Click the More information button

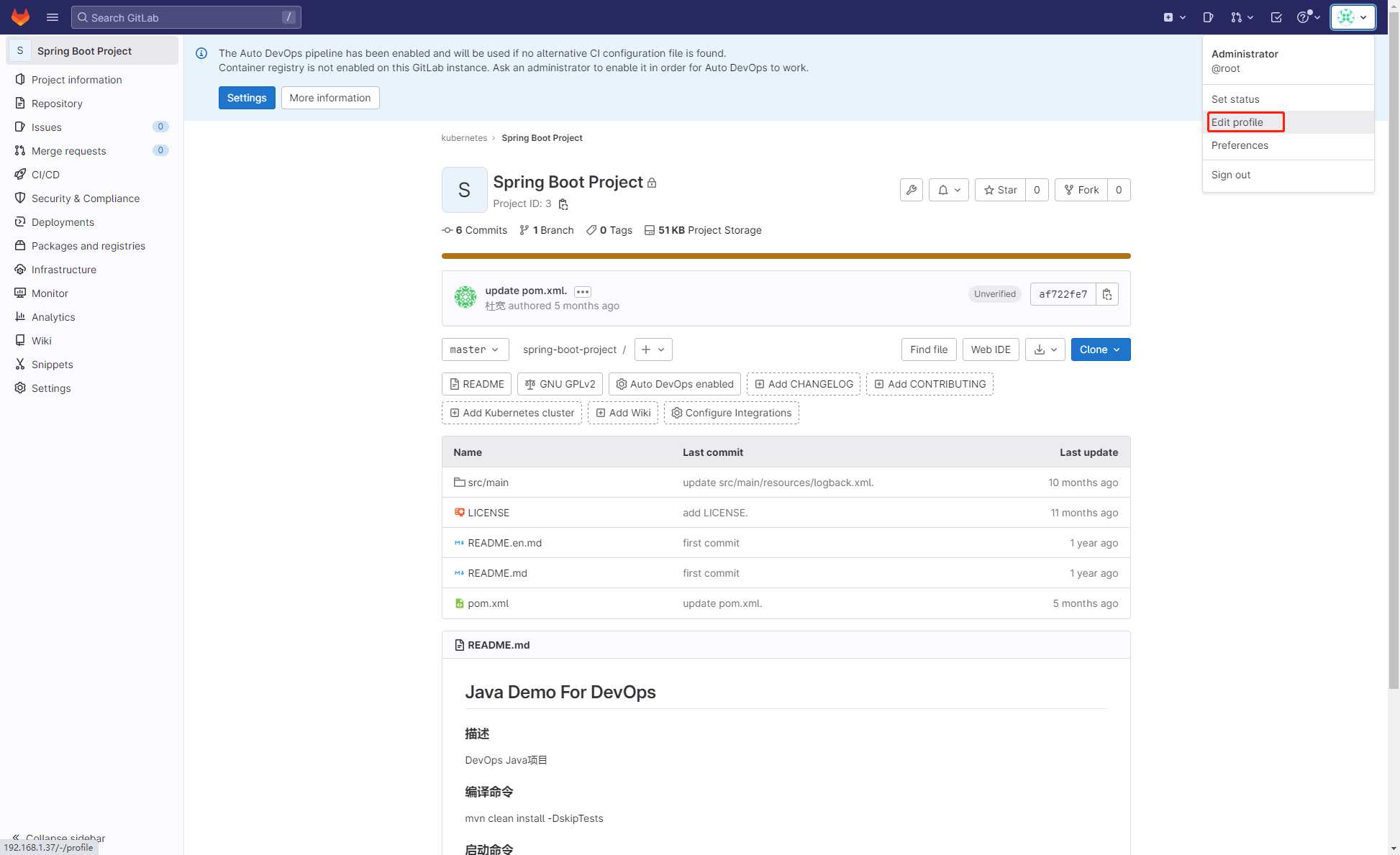pos(330,98)
